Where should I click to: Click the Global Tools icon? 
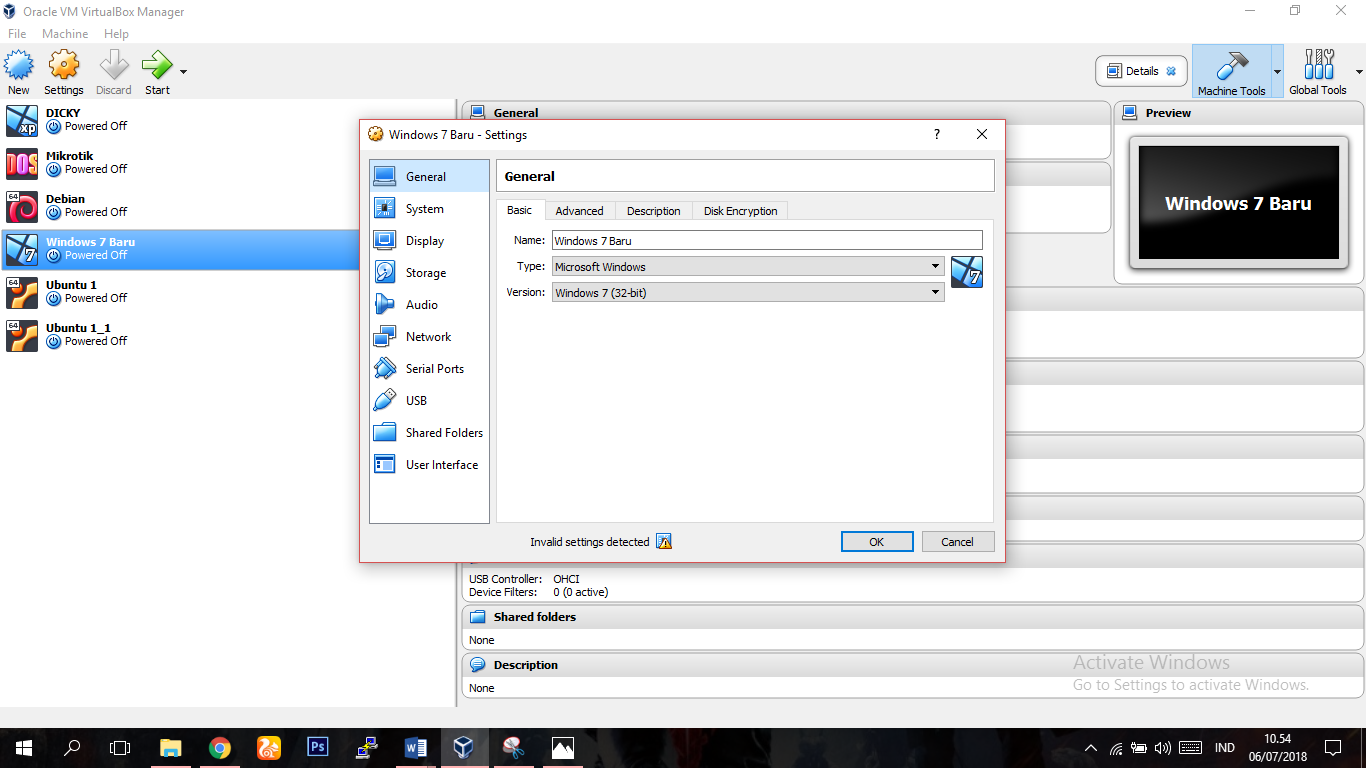[1318, 72]
